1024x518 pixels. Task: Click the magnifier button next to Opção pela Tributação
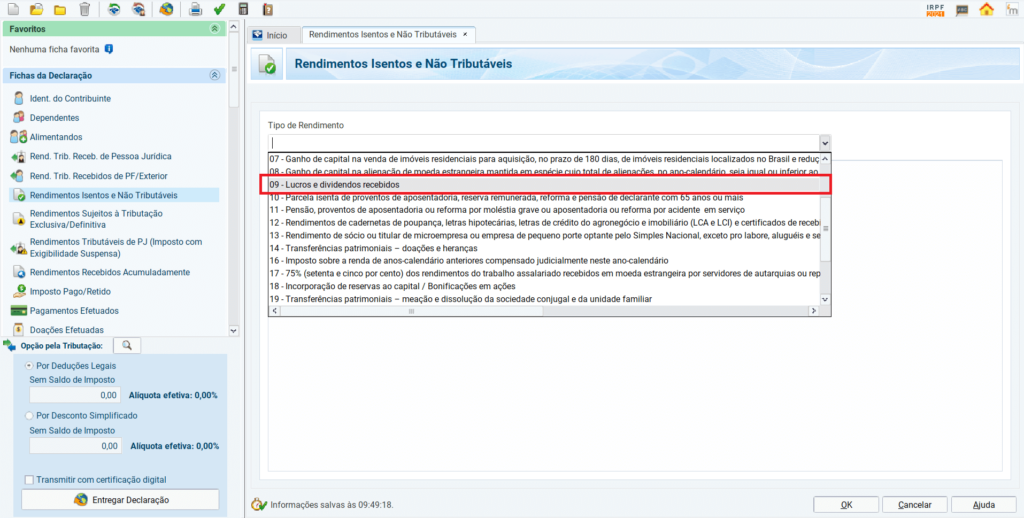[x=127, y=346]
